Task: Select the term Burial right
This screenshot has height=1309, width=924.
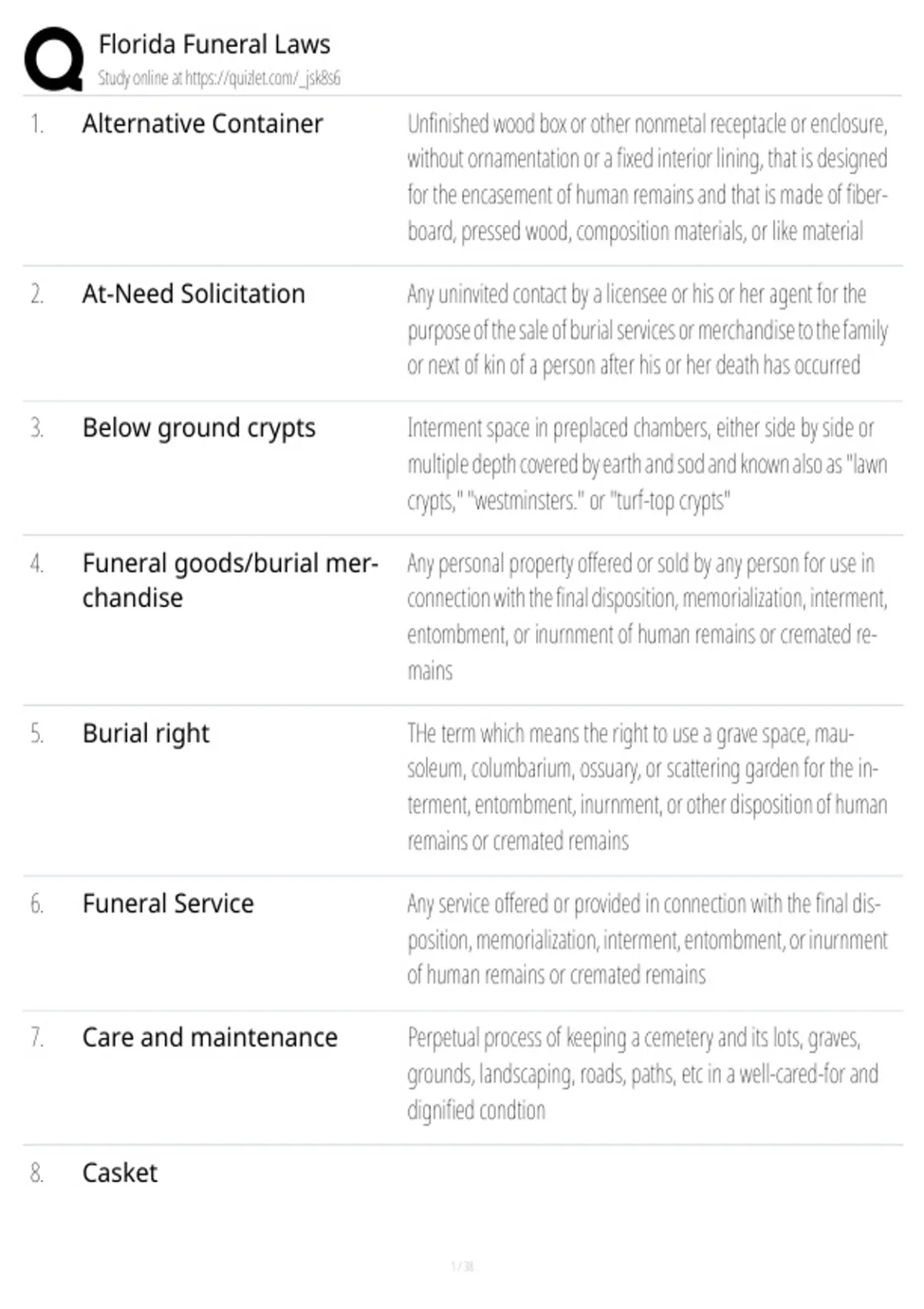Action: pyautogui.click(x=146, y=734)
